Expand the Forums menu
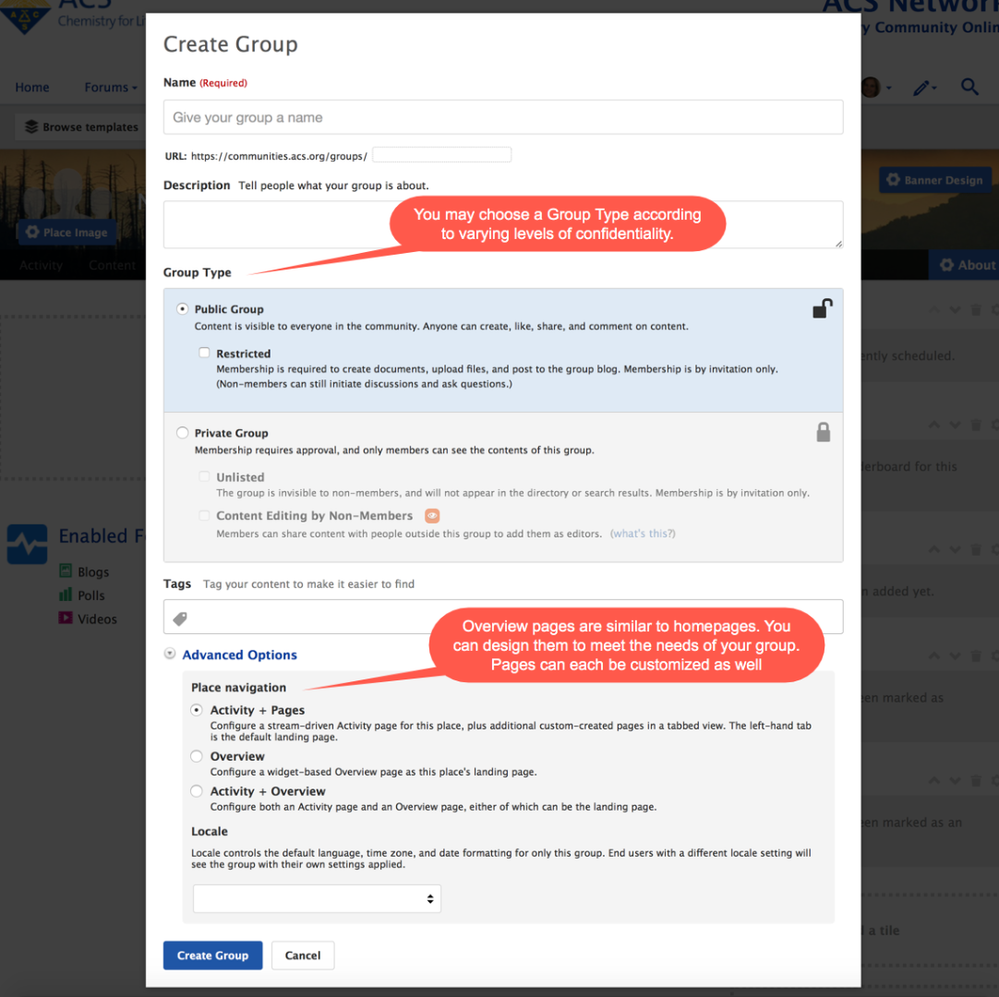Screen dimensions: 999x997 coord(110,87)
